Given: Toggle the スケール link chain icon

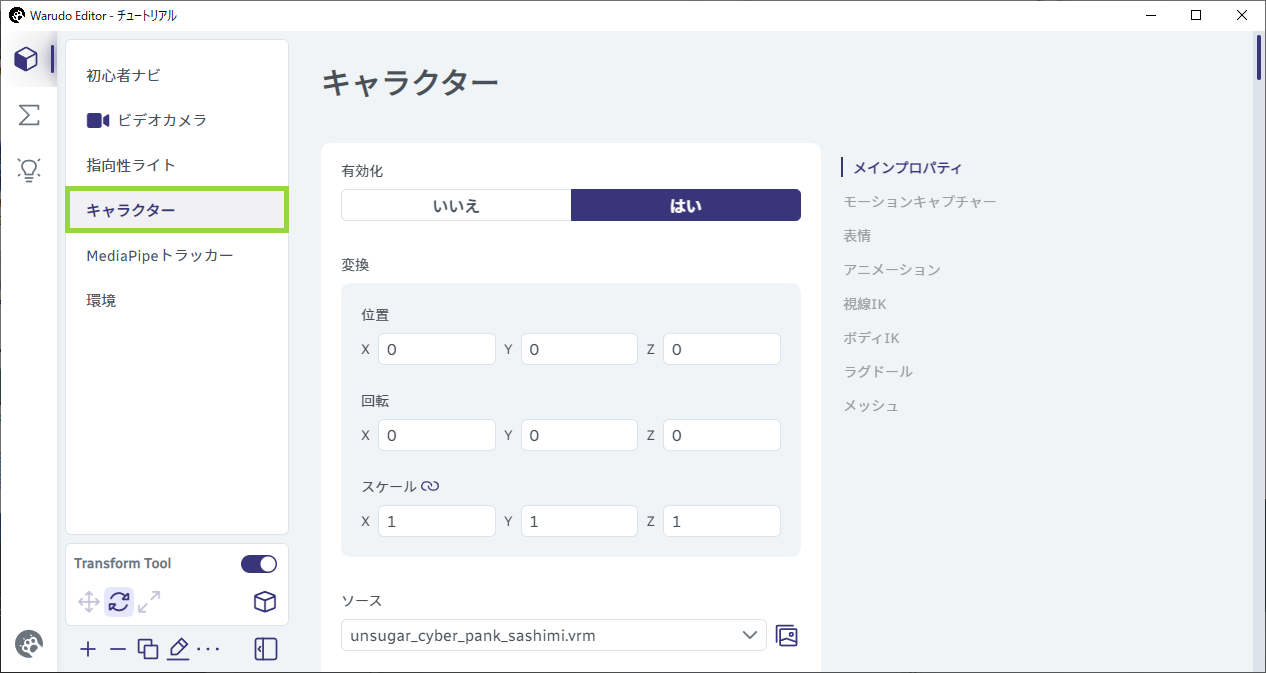Looking at the screenshot, I should point(430,487).
